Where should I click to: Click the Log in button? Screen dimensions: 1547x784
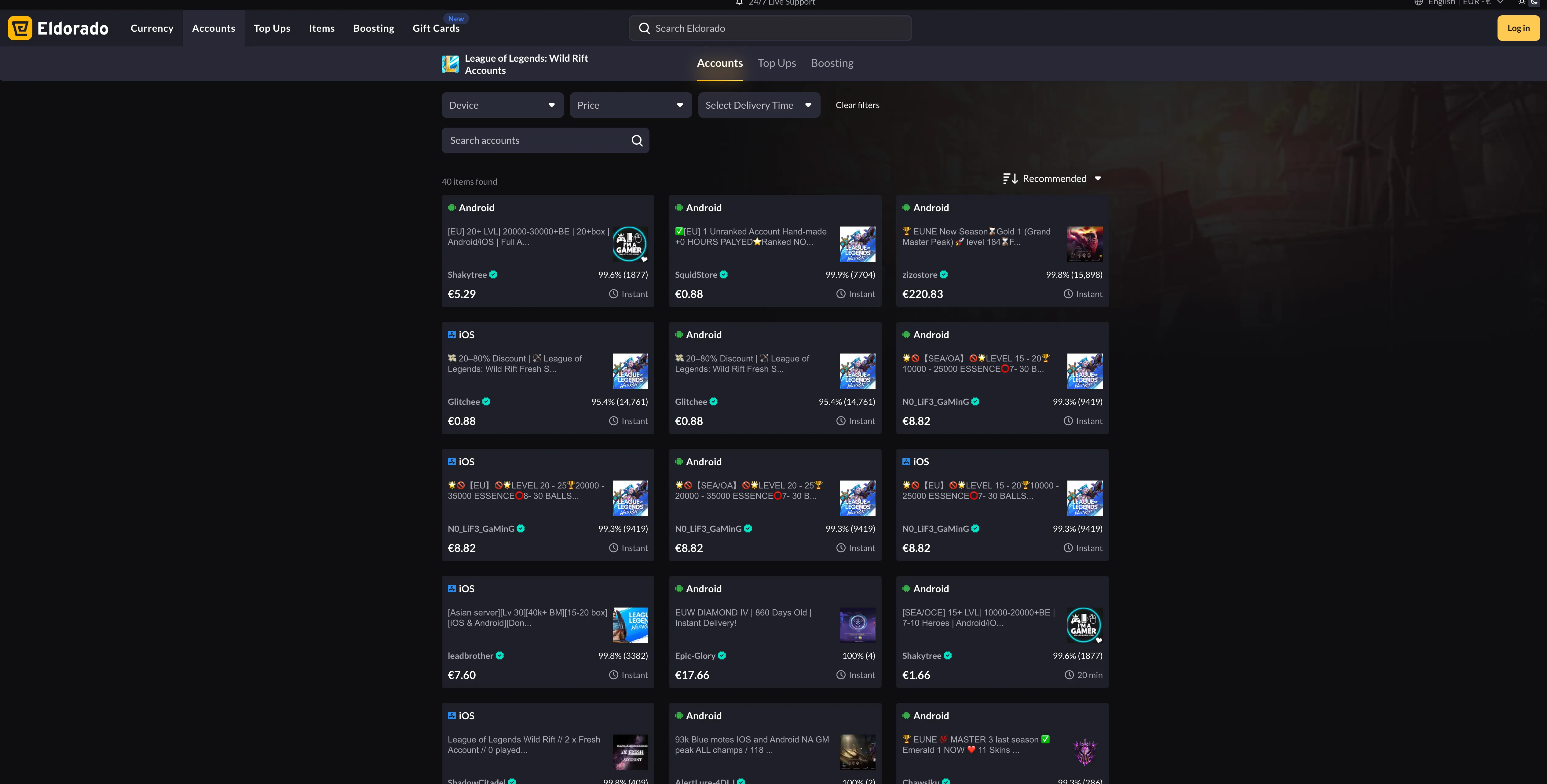(x=1518, y=28)
